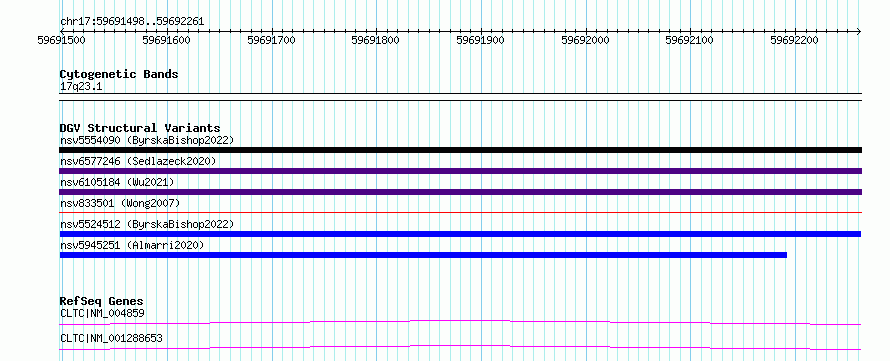Select ruler position 59691900
The width and height of the screenshot is (890, 361).
[481, 40]
